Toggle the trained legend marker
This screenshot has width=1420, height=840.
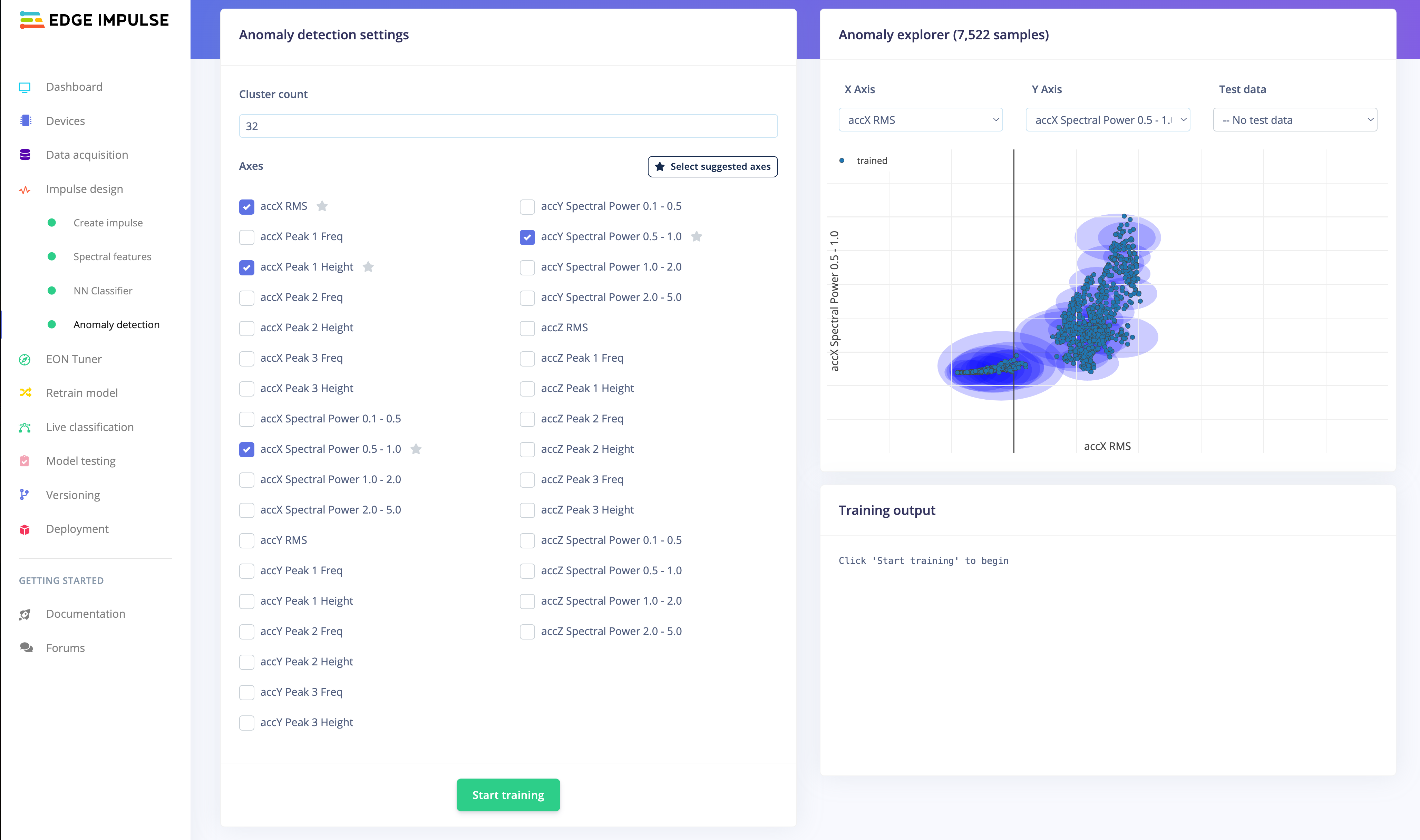(x=842, y=161)
